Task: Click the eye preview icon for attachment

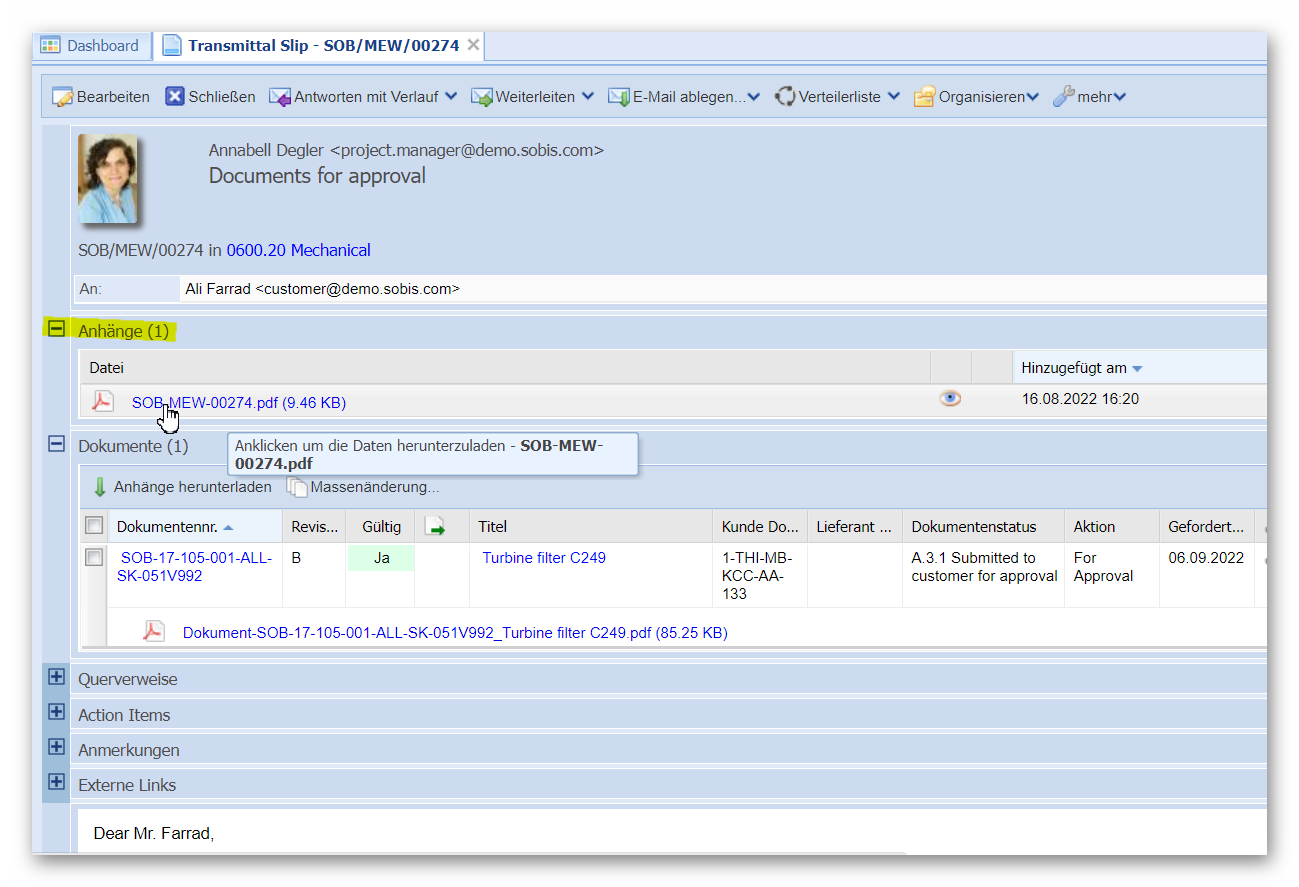Action: point(950,399)
